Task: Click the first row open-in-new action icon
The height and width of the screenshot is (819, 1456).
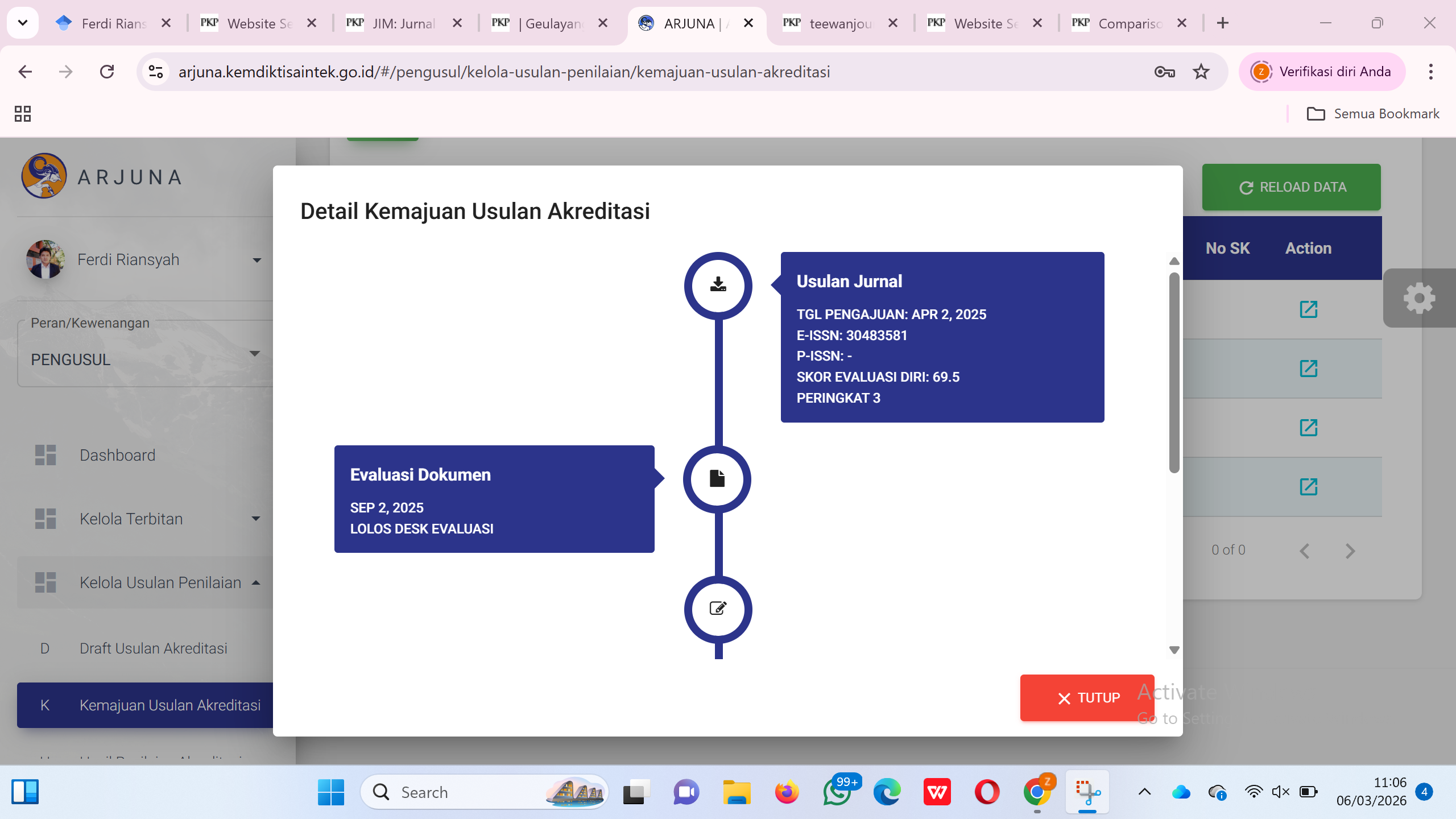Action: tap(1308, 309)
